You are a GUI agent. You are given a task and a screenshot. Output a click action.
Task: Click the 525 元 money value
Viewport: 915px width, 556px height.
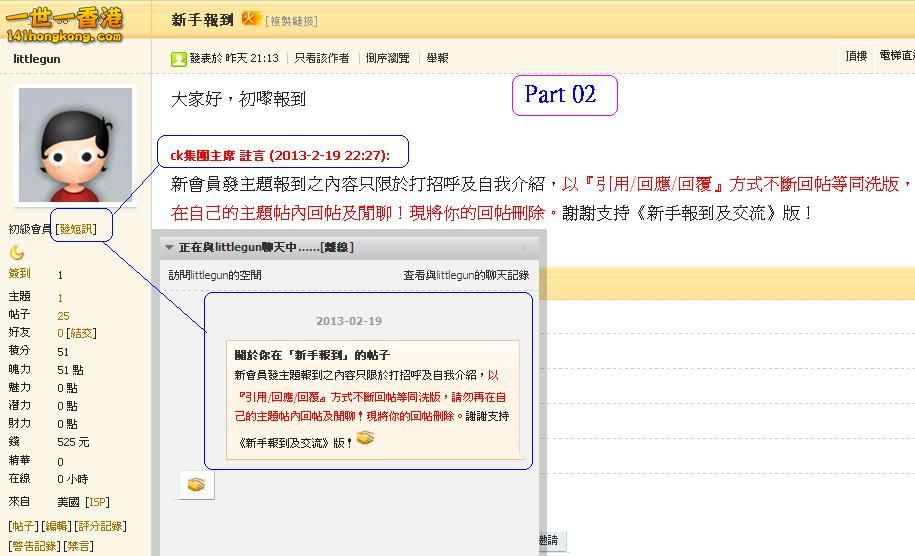[73, 442]
